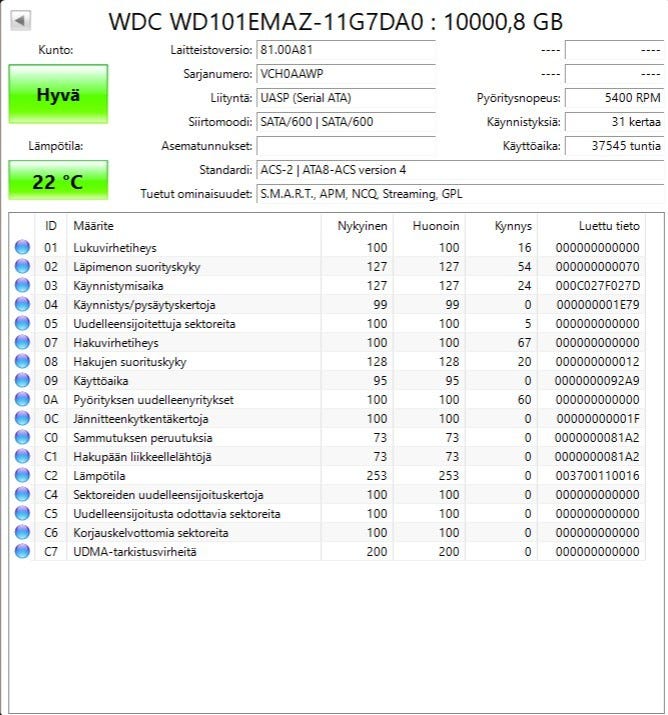Click the Luettu tieto column header

(591, 226)
